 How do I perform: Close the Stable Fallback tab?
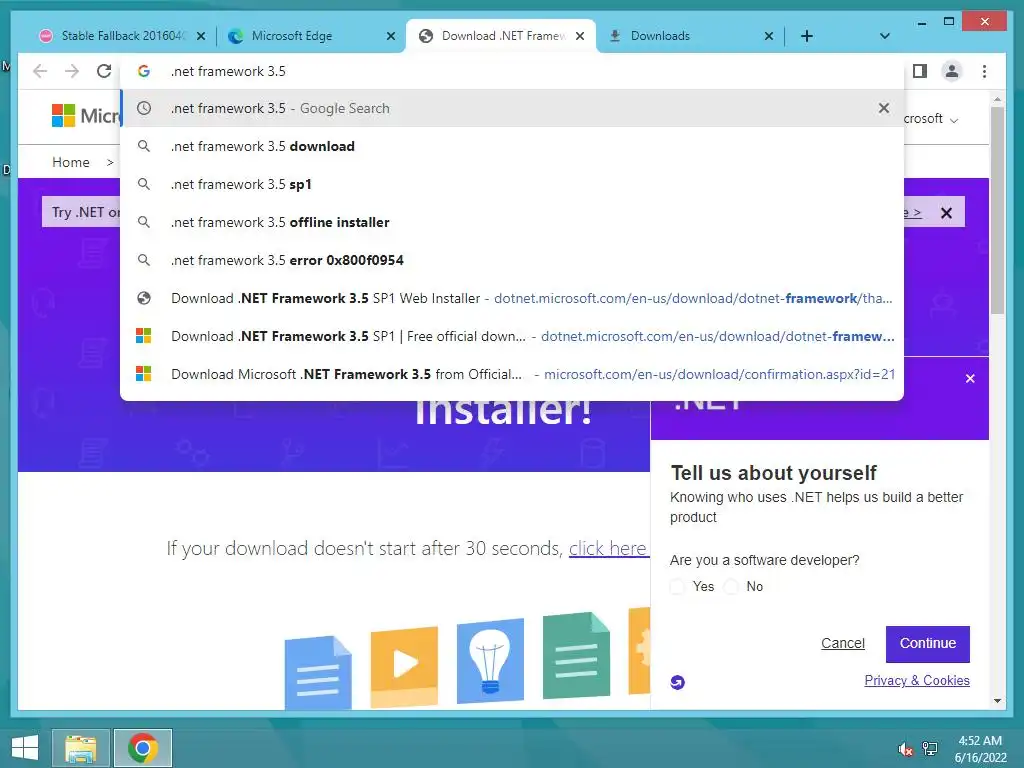201,37
